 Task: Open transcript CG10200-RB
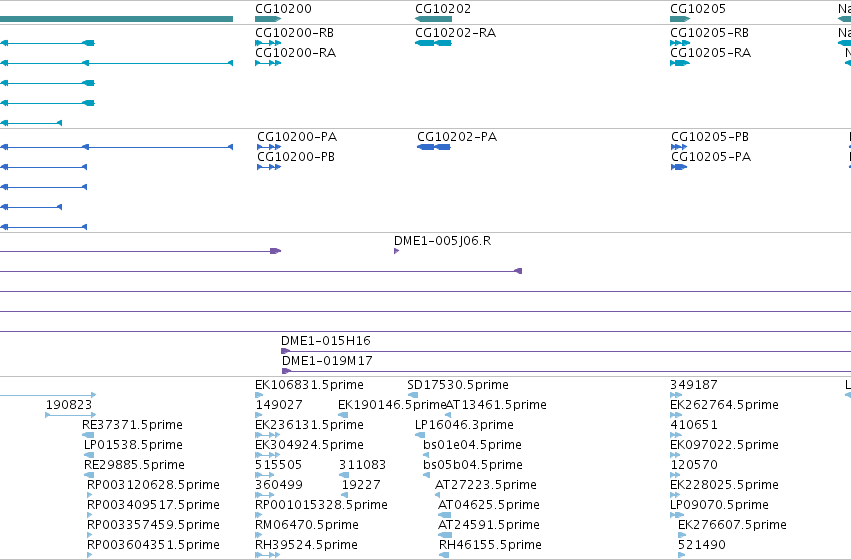pos(295,33)
